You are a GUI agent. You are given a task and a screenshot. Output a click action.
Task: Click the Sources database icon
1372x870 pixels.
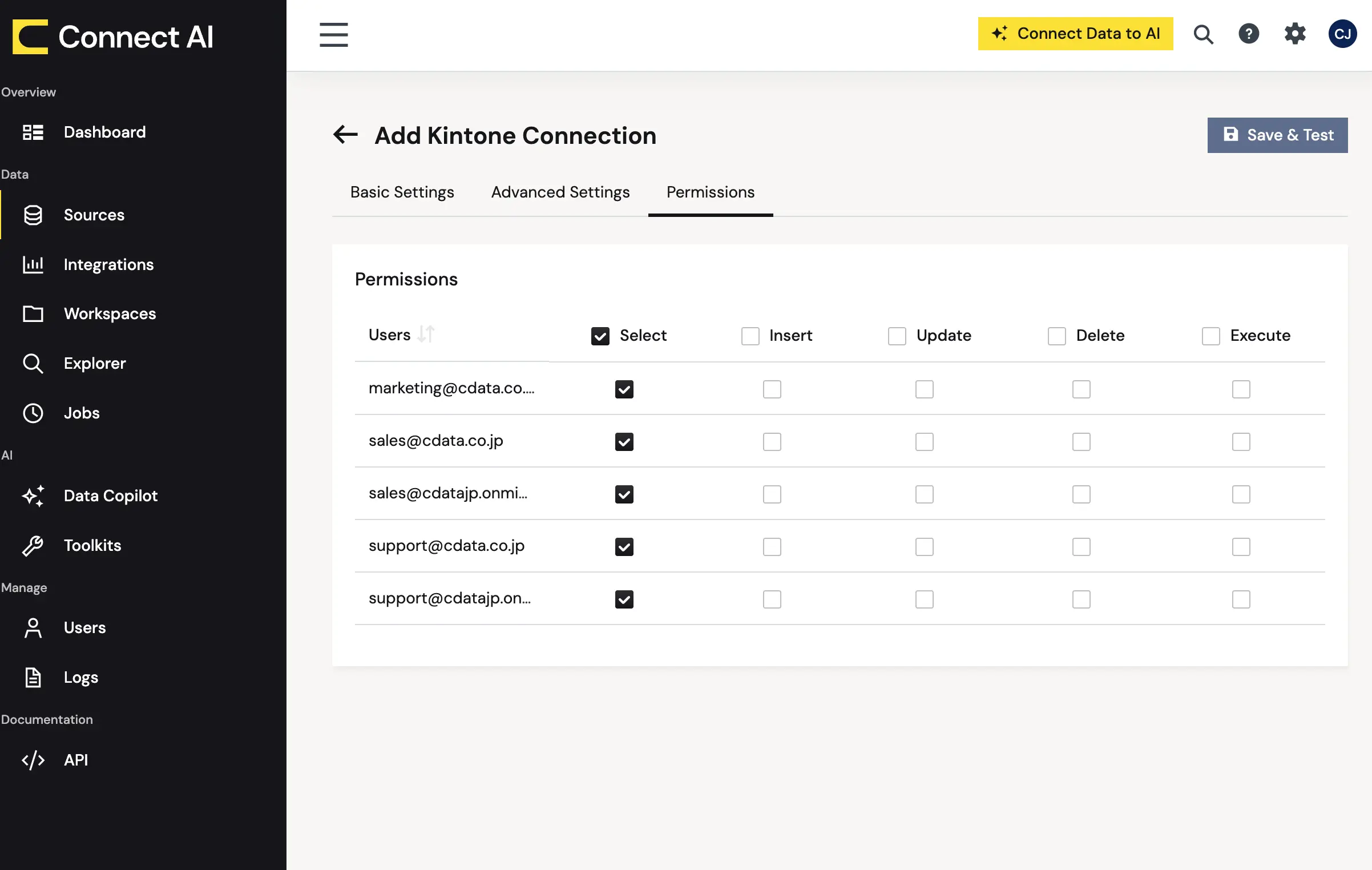pyautogui.click(x=33, y=215)
